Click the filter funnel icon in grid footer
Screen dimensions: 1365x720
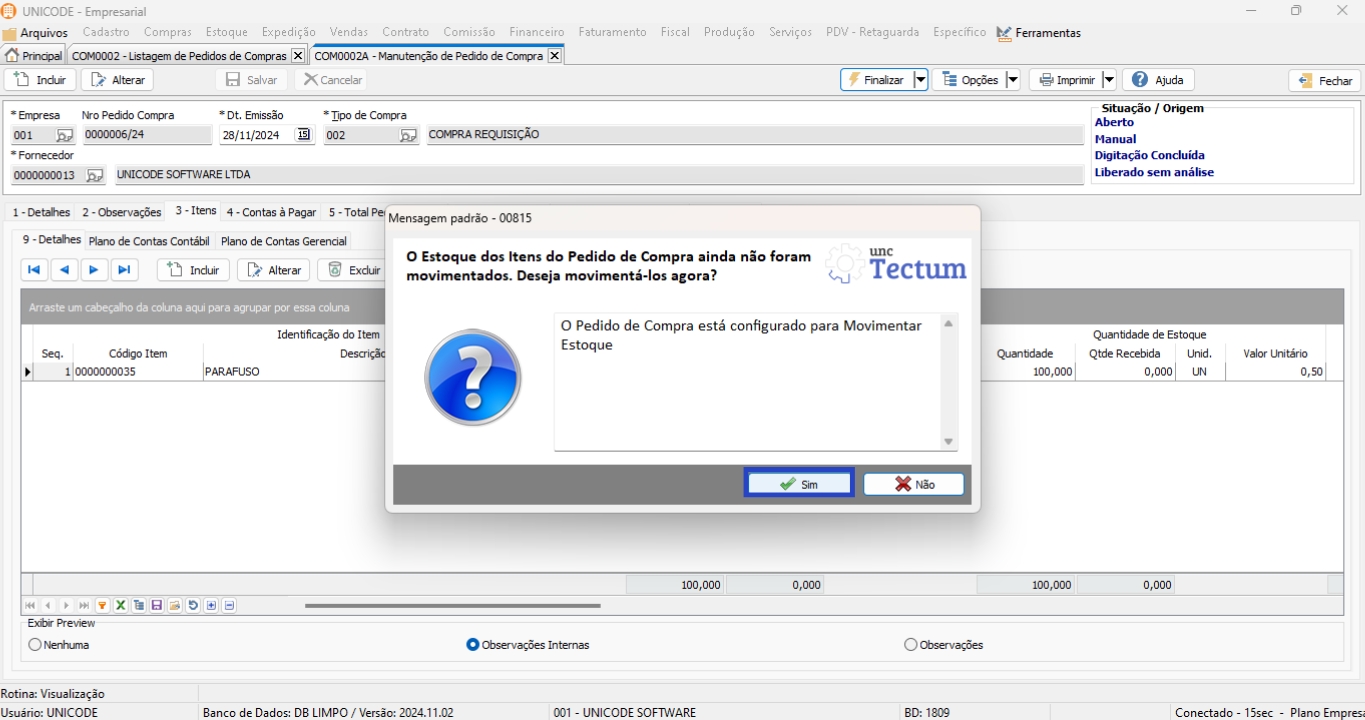click(102, 606)
